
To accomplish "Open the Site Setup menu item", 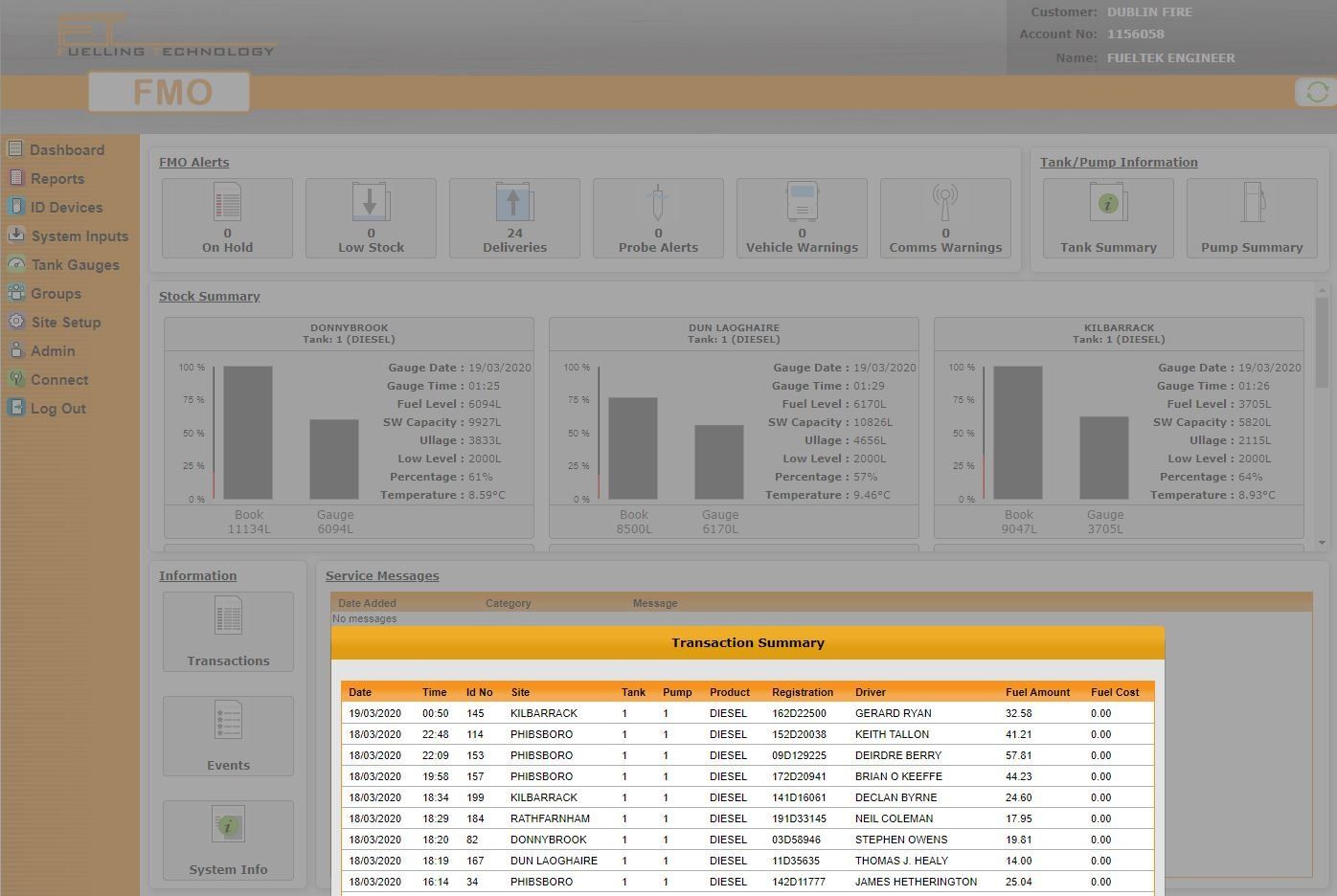I will click(x=65, y=323).
